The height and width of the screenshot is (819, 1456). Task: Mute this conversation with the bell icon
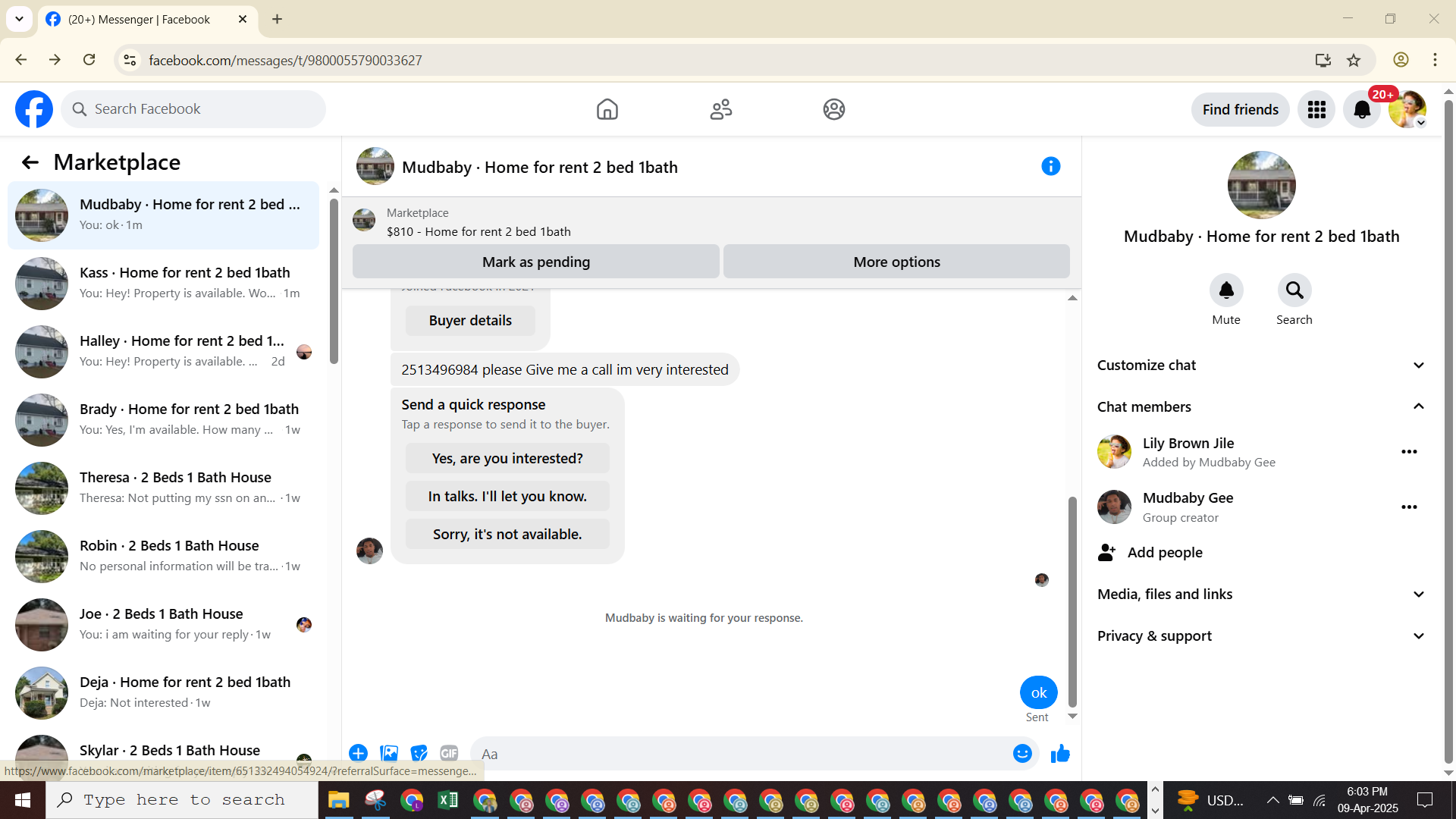pyautogui.click(x=1226, y=290)
